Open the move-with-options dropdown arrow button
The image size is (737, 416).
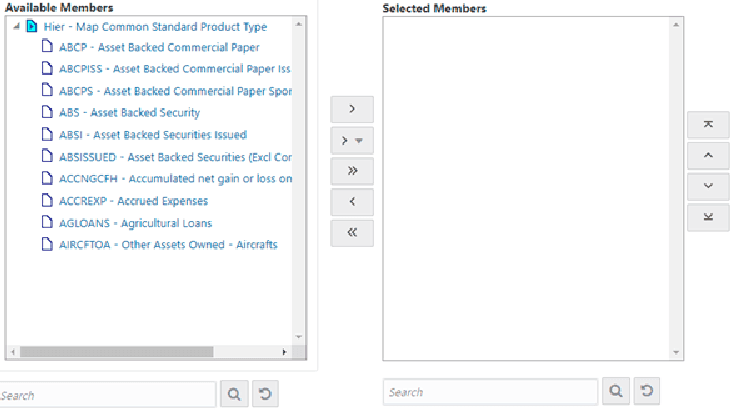[x=352, y=141]
